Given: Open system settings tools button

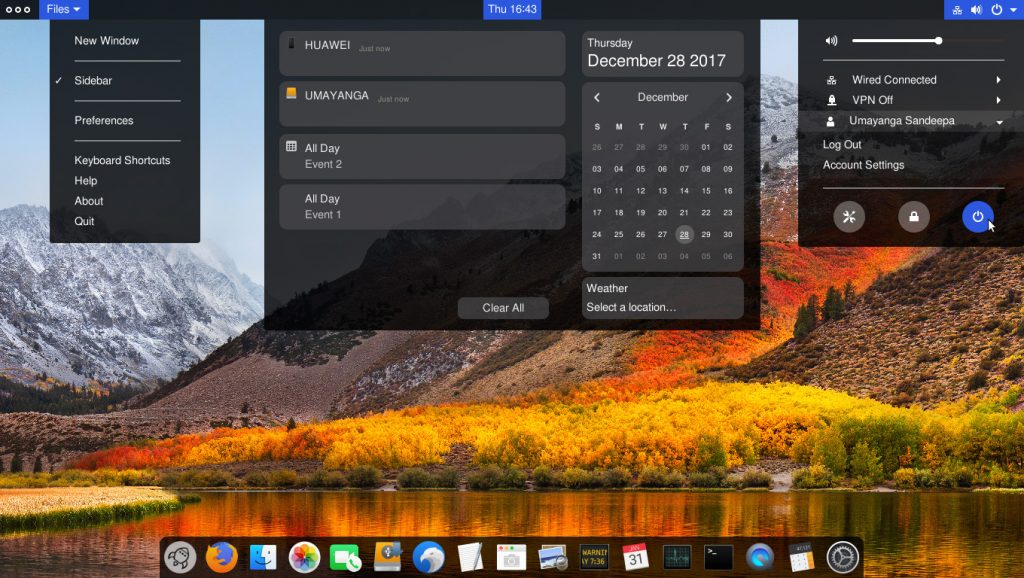Looking at the screenshot, I should [849, 216].
